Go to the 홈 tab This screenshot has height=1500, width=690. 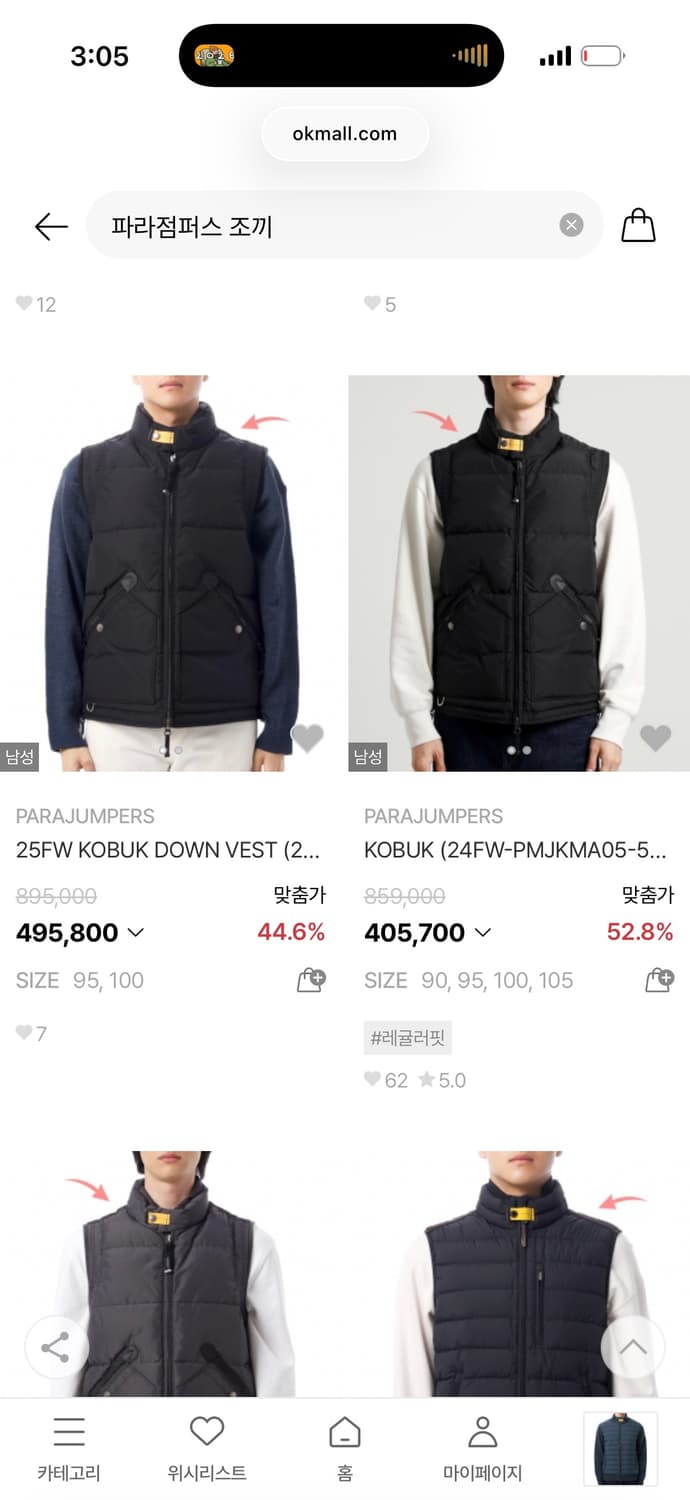click(345, 1449)
